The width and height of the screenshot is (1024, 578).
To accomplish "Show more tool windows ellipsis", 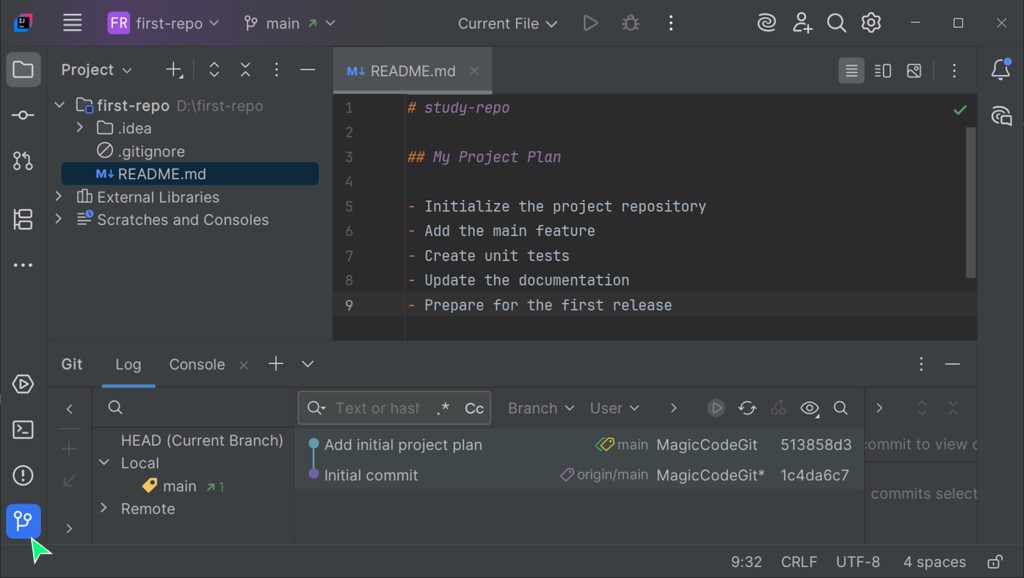I will [23, 265].
